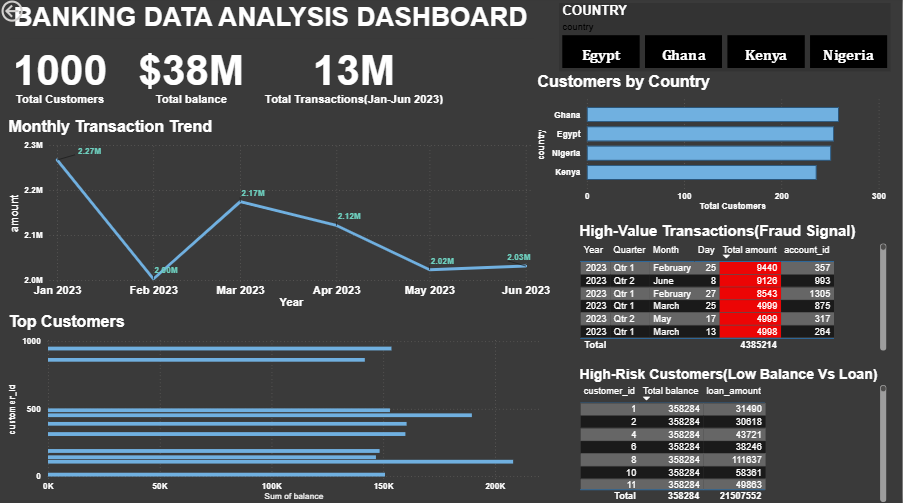Screen dimensions: 903x503
Task: Pick Nigeria in the country slicer
Action: click(x=848, y=52)
